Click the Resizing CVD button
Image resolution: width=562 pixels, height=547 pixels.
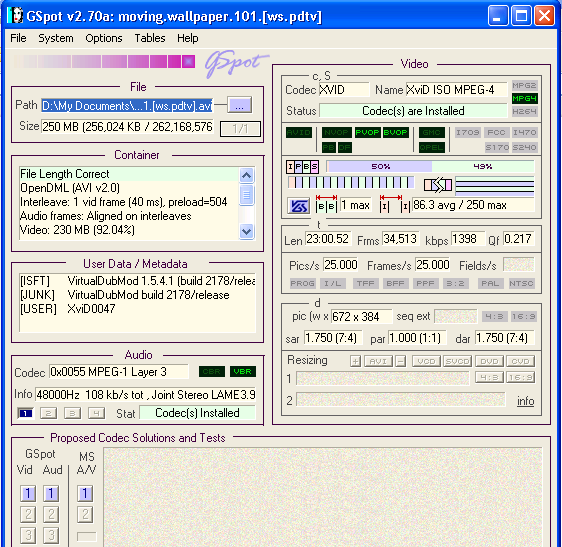[x=520, y=361]
